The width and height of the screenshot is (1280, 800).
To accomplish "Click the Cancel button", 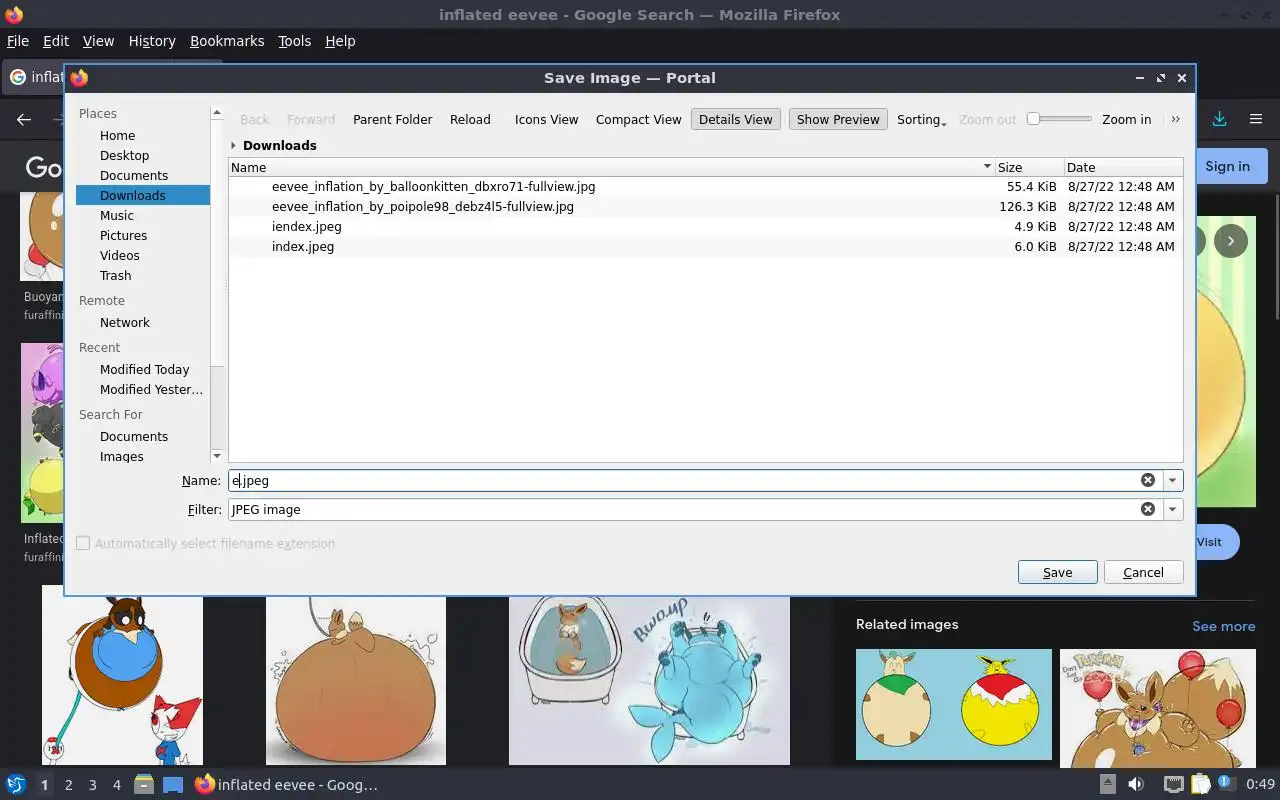I will [1143, 572].
